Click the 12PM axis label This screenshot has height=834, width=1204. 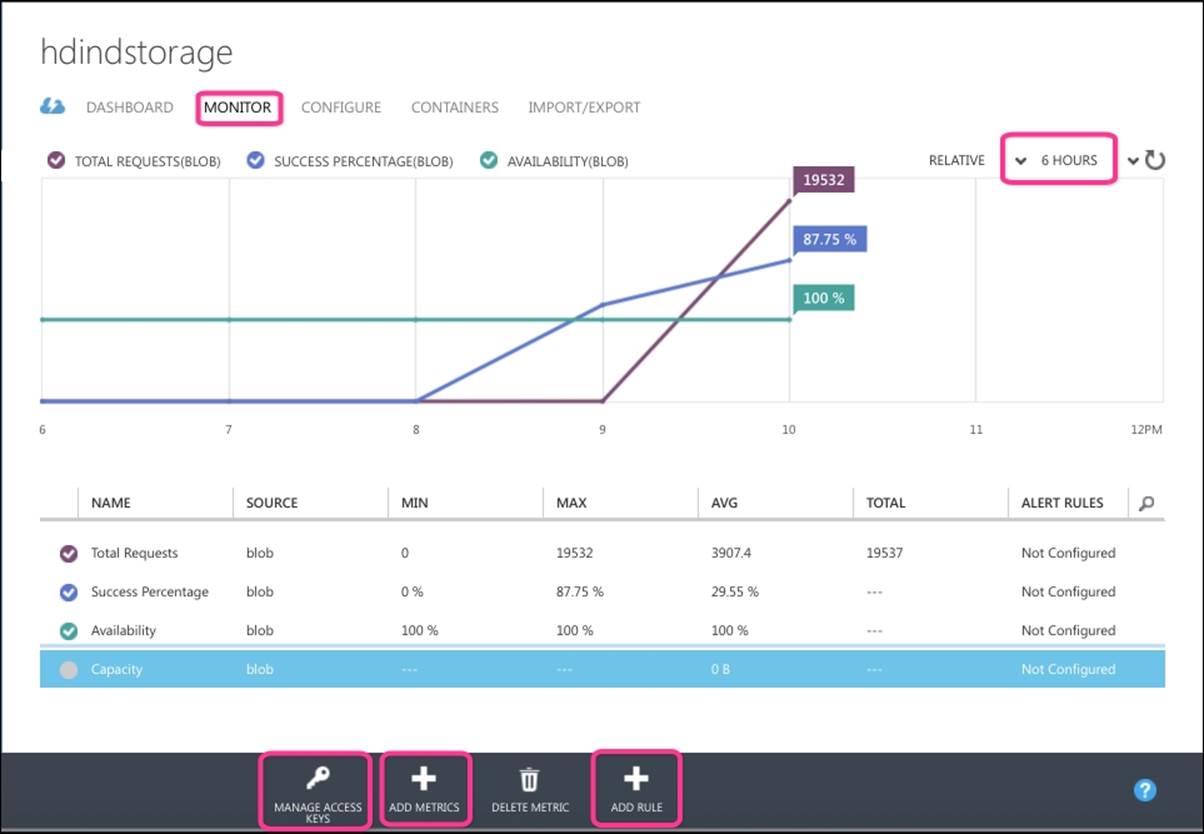pos(1146,429)
